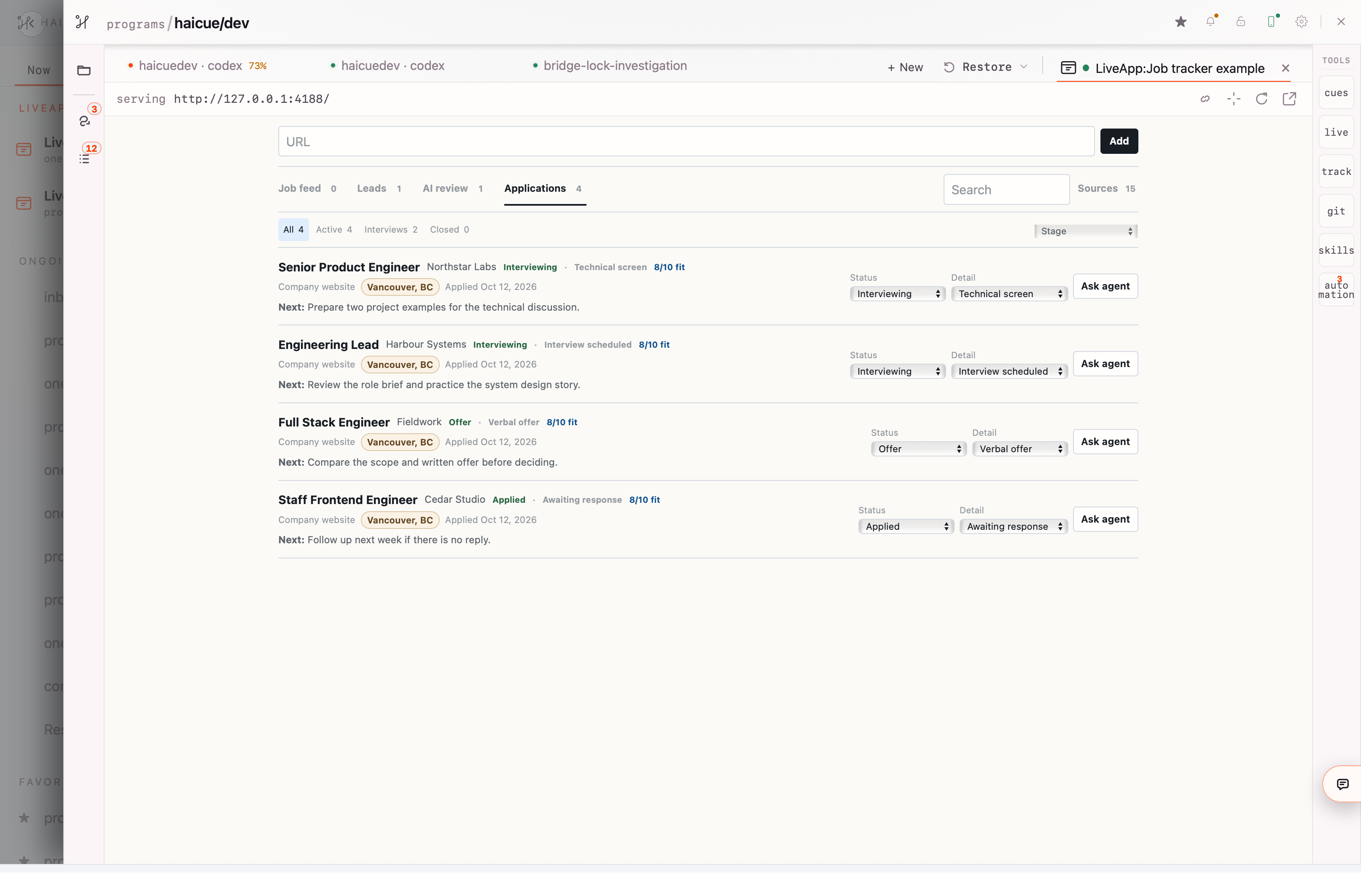This screenshot has height=896, width=1361.
Task: Open the floating chat bubble button
Action: tap(1343, 784)
